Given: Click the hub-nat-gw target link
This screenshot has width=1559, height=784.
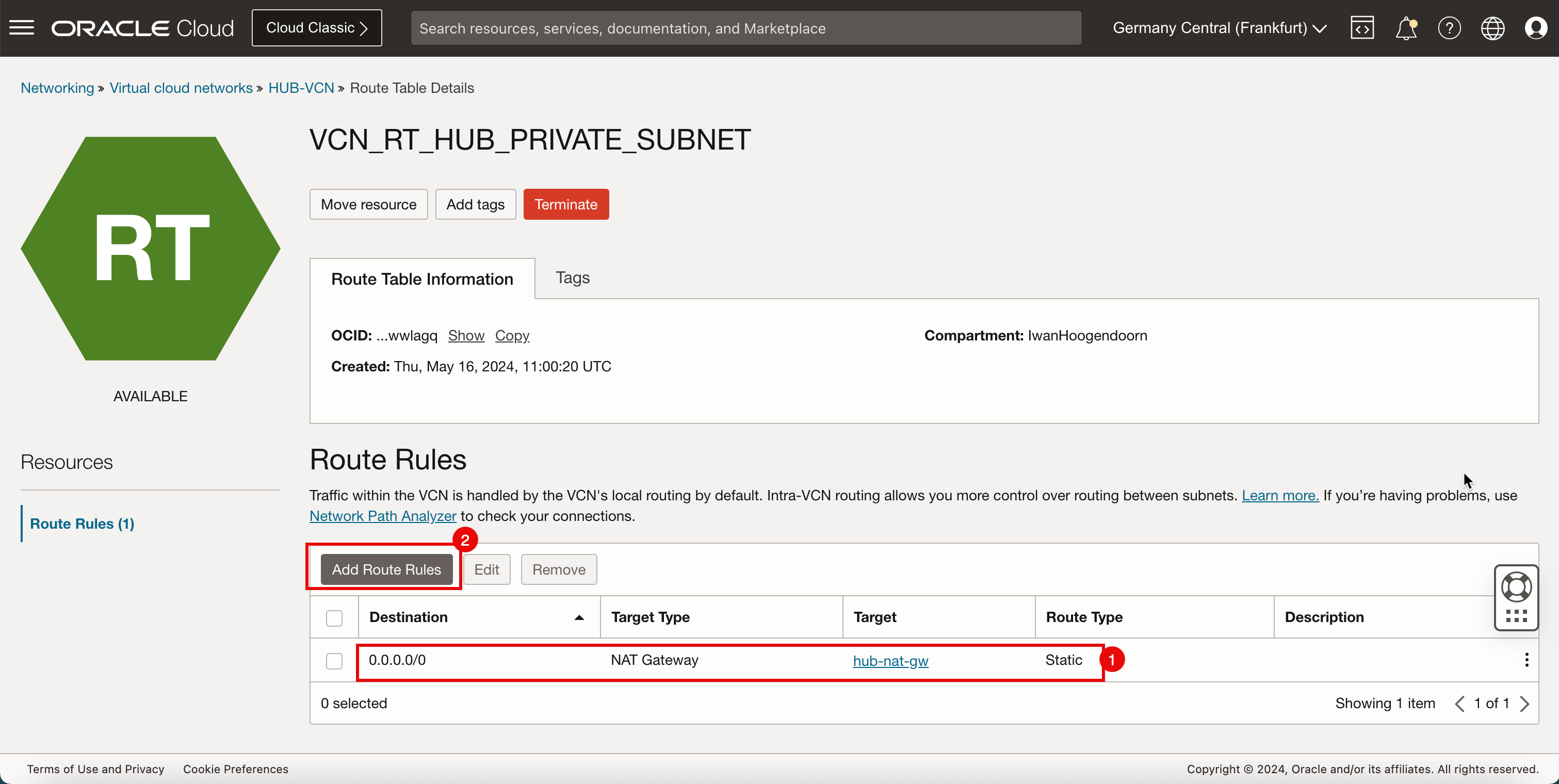Looking at the screenshot, I should pos(891,660).
